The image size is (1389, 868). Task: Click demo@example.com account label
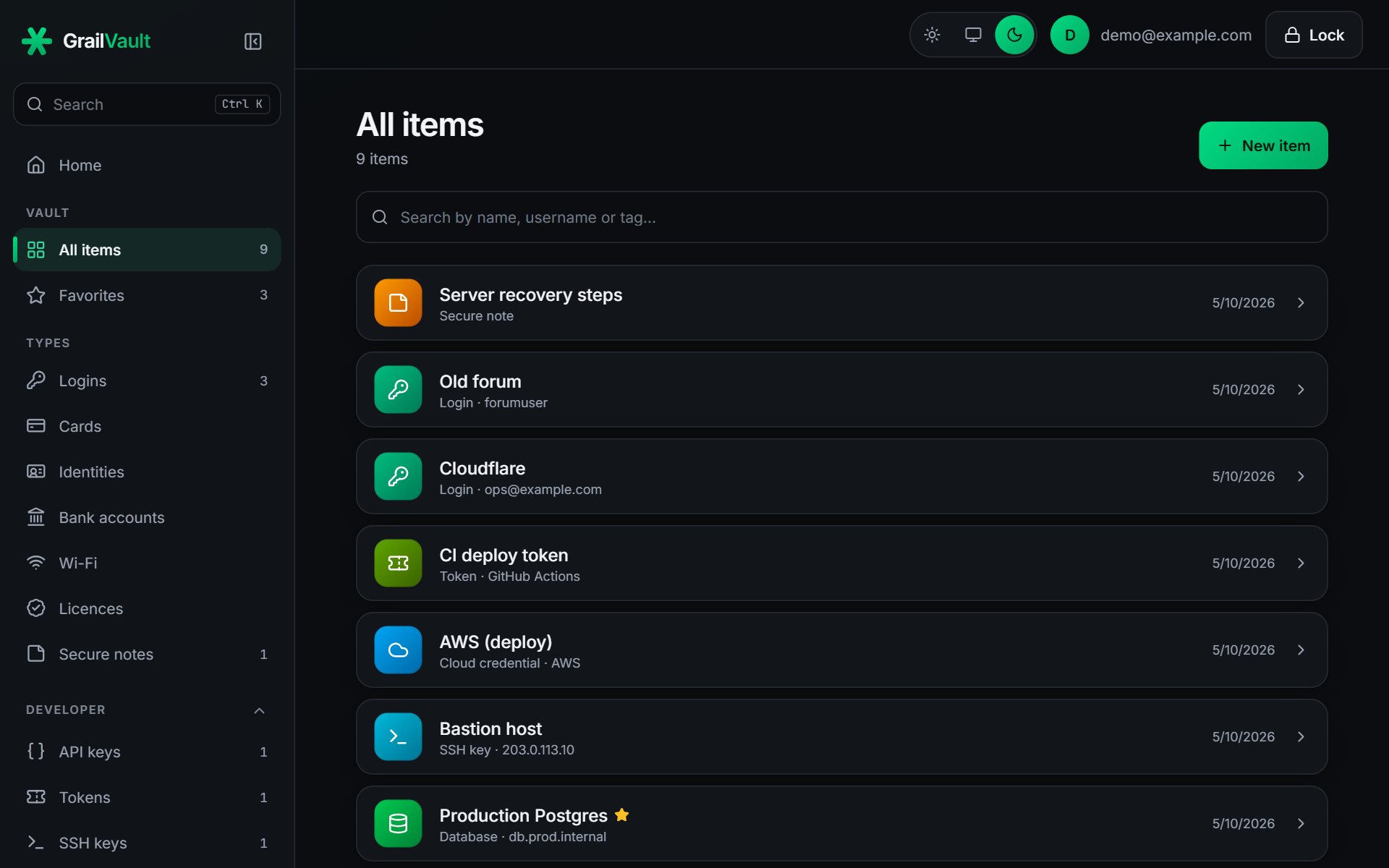1176,35
